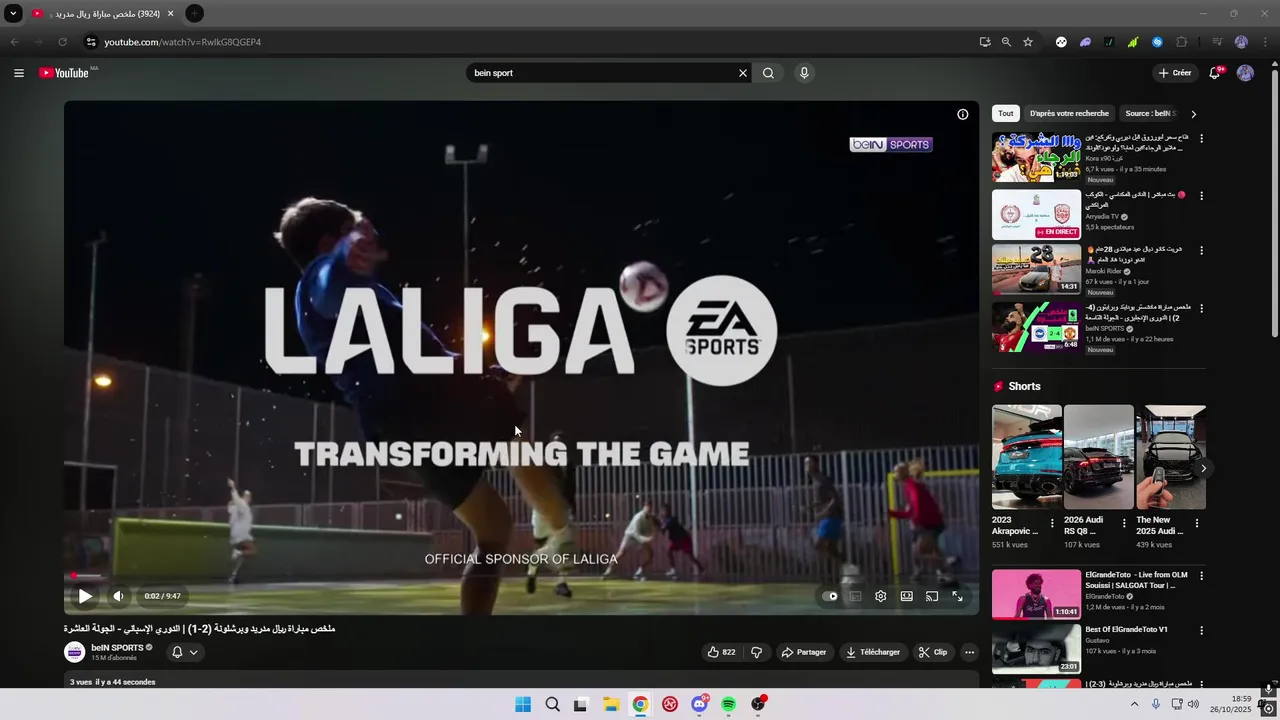The height and width of the screenshot is (720, 1280).
Task: Play the video
Action: coord(85,596)
